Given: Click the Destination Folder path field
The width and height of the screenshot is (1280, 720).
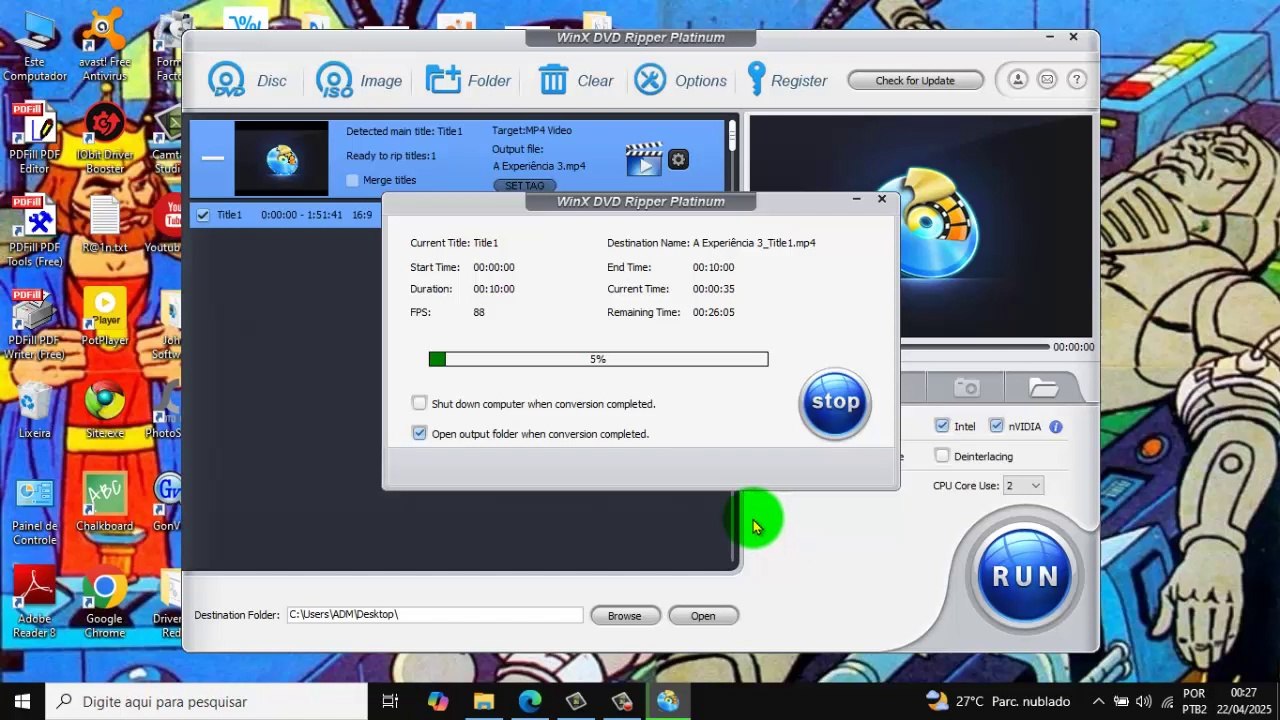Looking at the screenshot, I should pyautogui.click(x=435, y=615).
